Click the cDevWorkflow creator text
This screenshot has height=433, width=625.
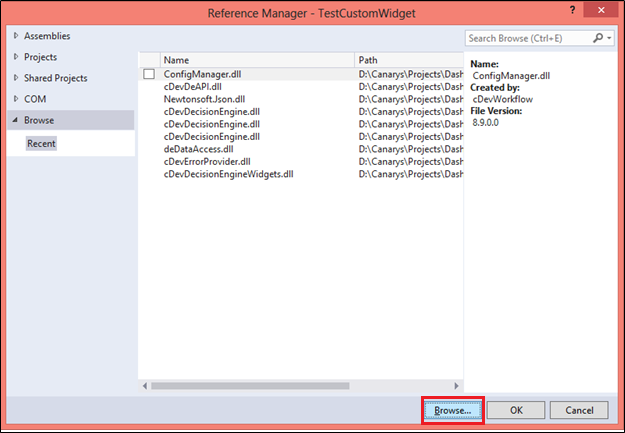click(x=503, y=99)
